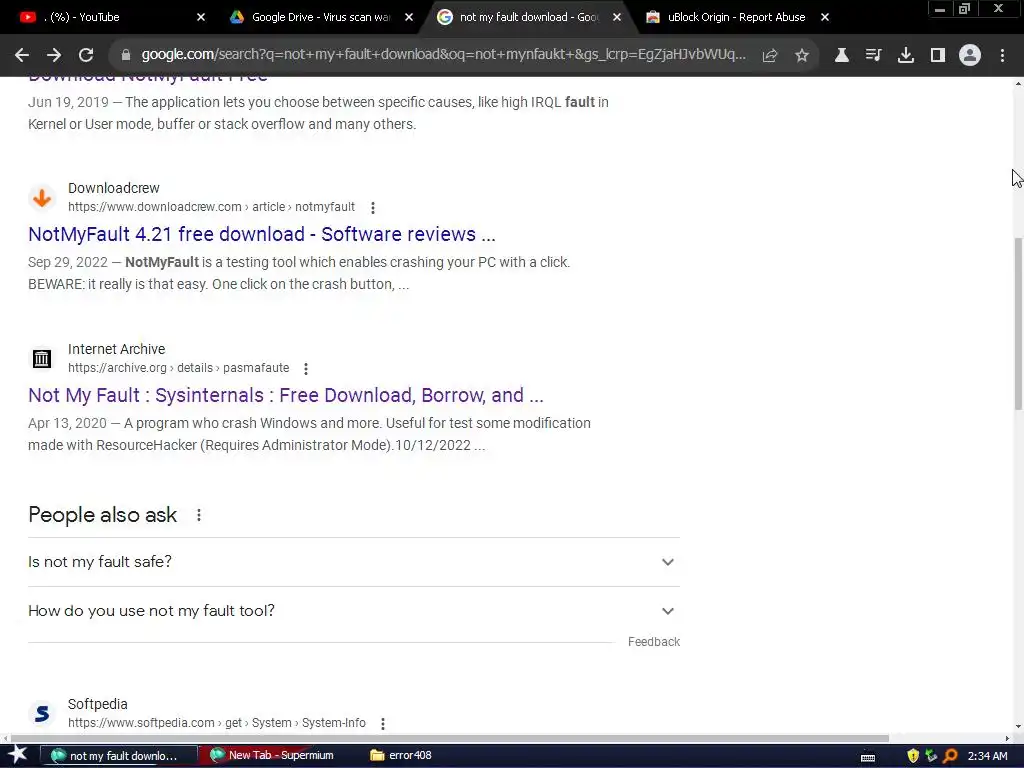
Task: Open 'Not My Fault : Sysinternals' archive result
Action: (285, 395)
